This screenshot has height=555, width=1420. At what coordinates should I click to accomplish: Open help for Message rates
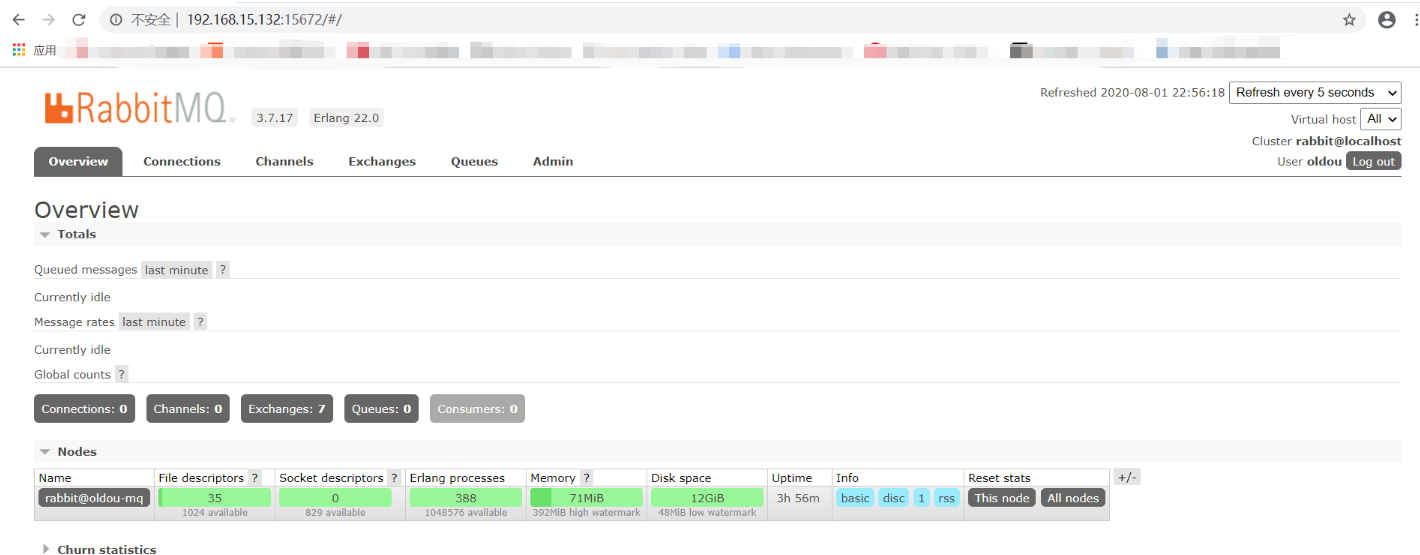click(x=200, y=322)
